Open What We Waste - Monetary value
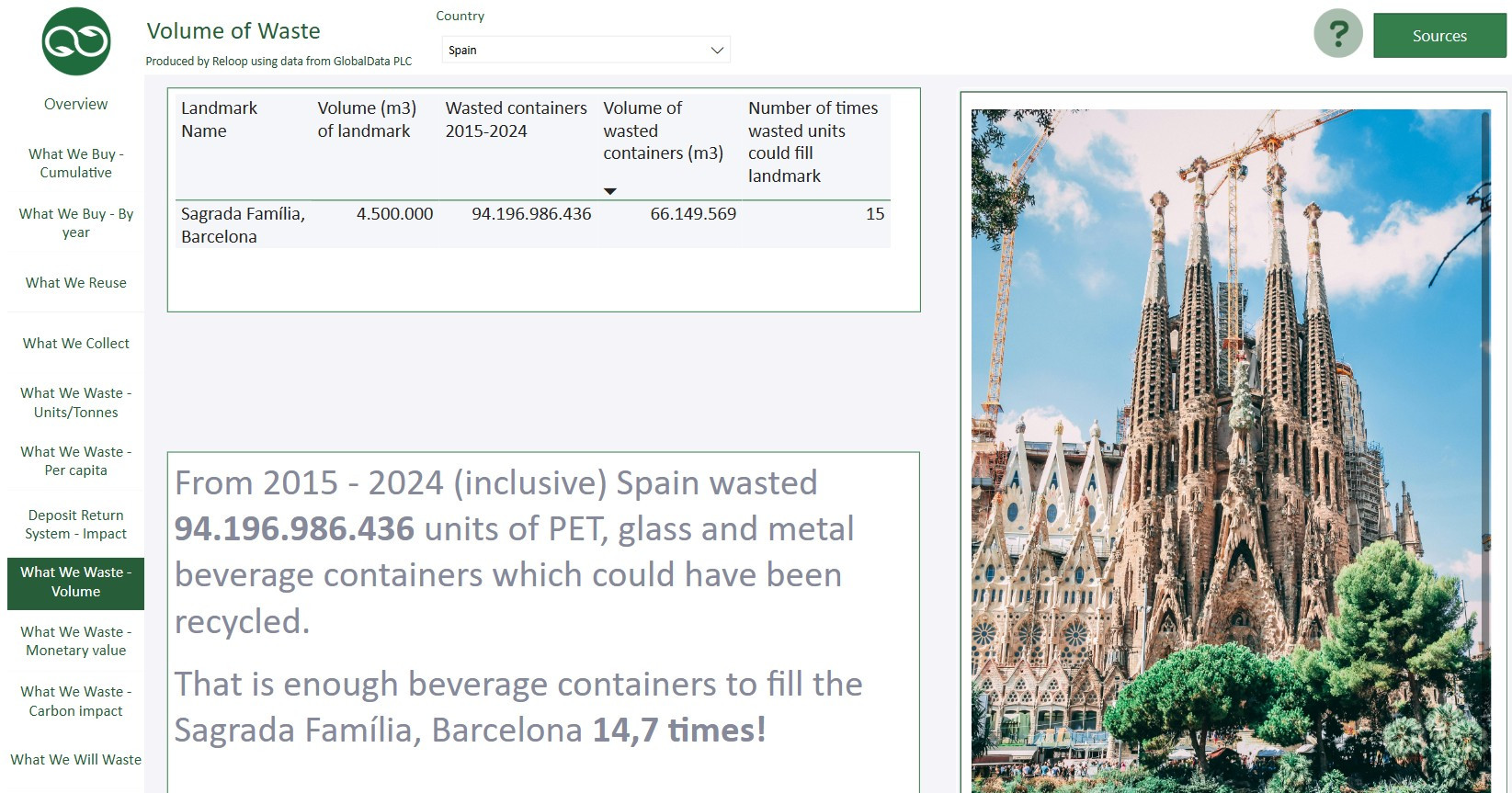Viewport: 1512px width, 793px height. (75, 640)
